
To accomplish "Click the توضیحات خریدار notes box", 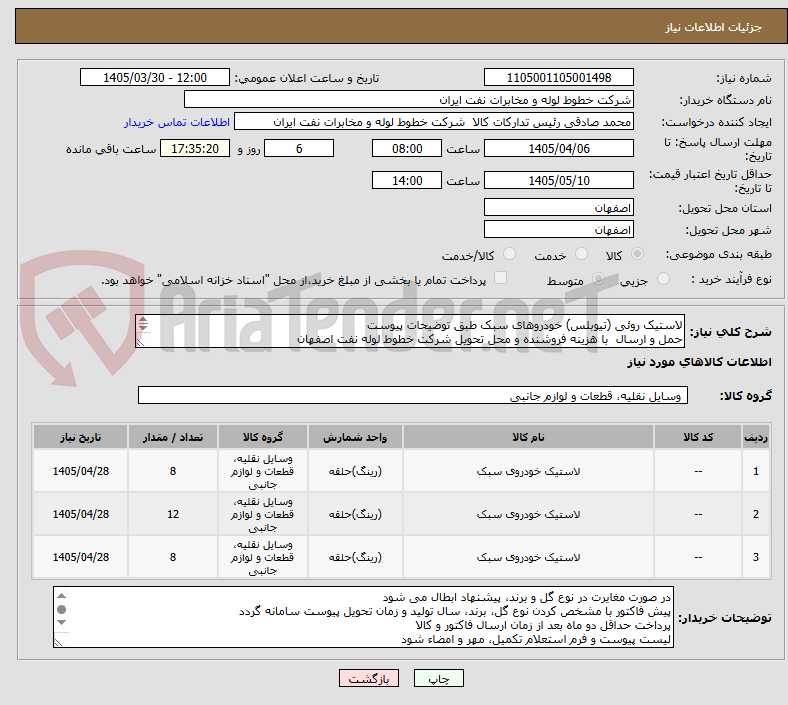I will 363,617.
